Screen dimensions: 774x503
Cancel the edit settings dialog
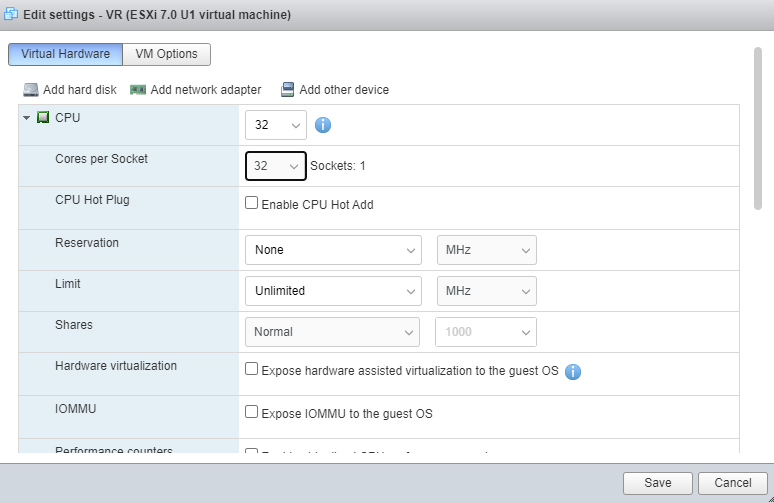tap(733, 483)
